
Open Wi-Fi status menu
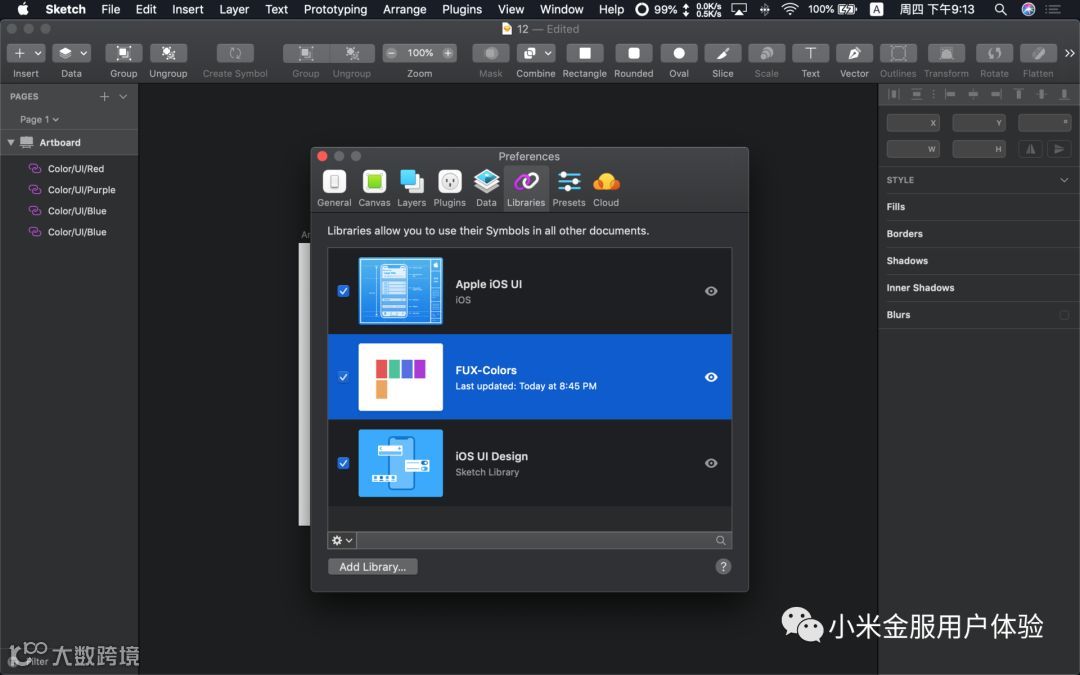pos(790,9)
